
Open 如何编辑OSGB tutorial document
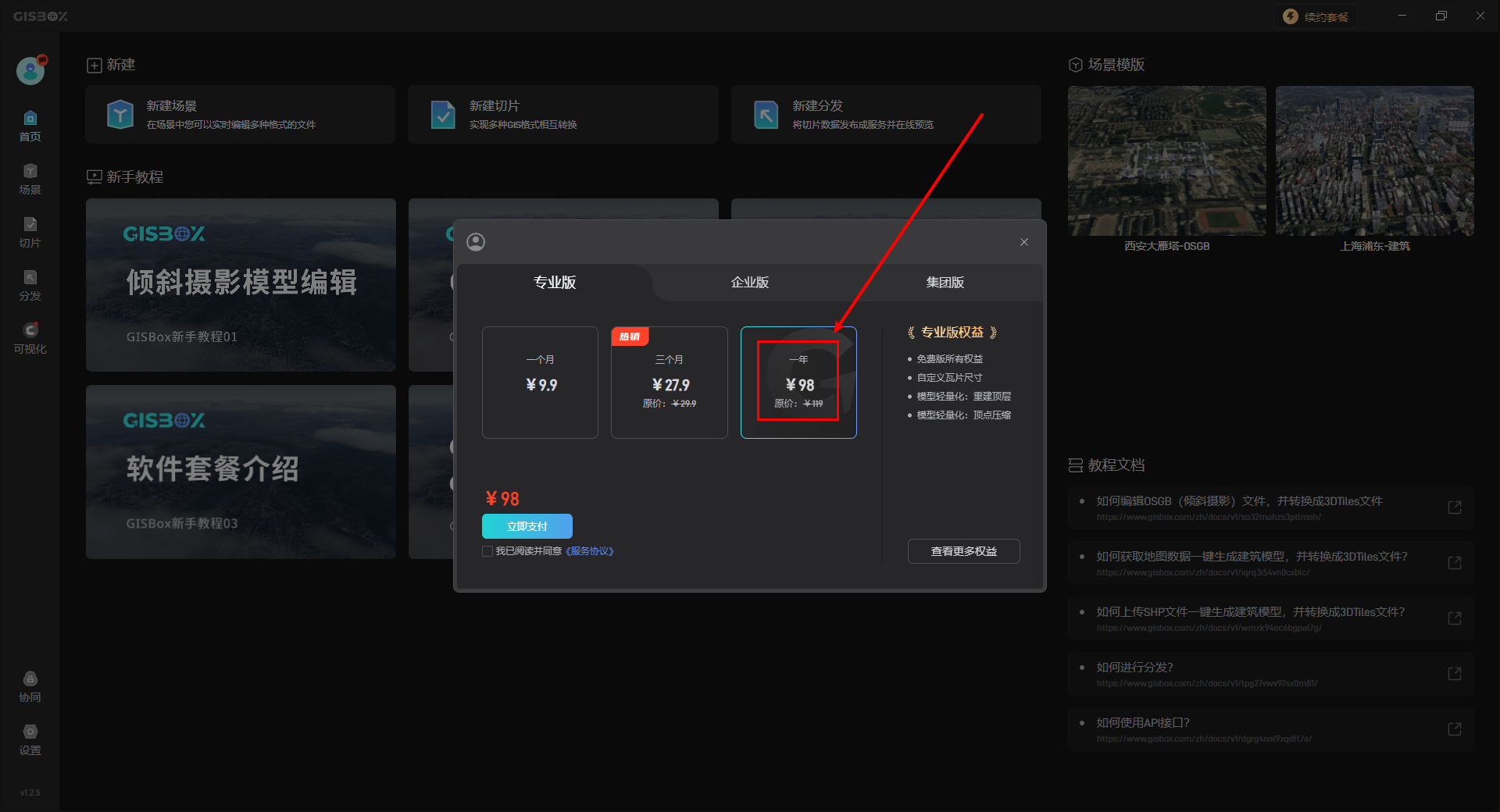pyautogui.click(x=1271, y=507)
